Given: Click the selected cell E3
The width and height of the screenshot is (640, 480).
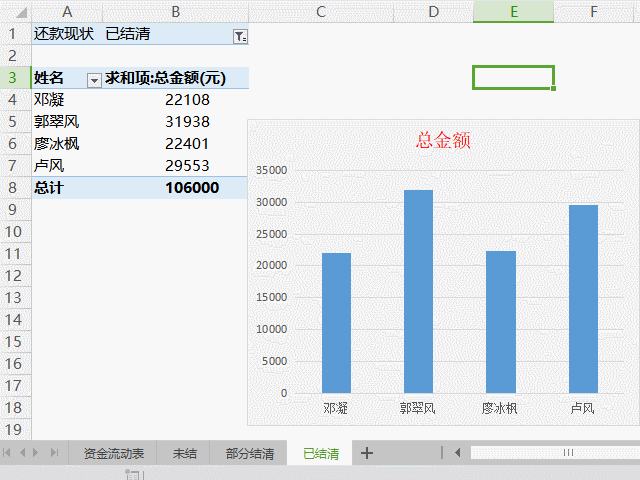Looking at the screenshot, I should coord(513,78).
